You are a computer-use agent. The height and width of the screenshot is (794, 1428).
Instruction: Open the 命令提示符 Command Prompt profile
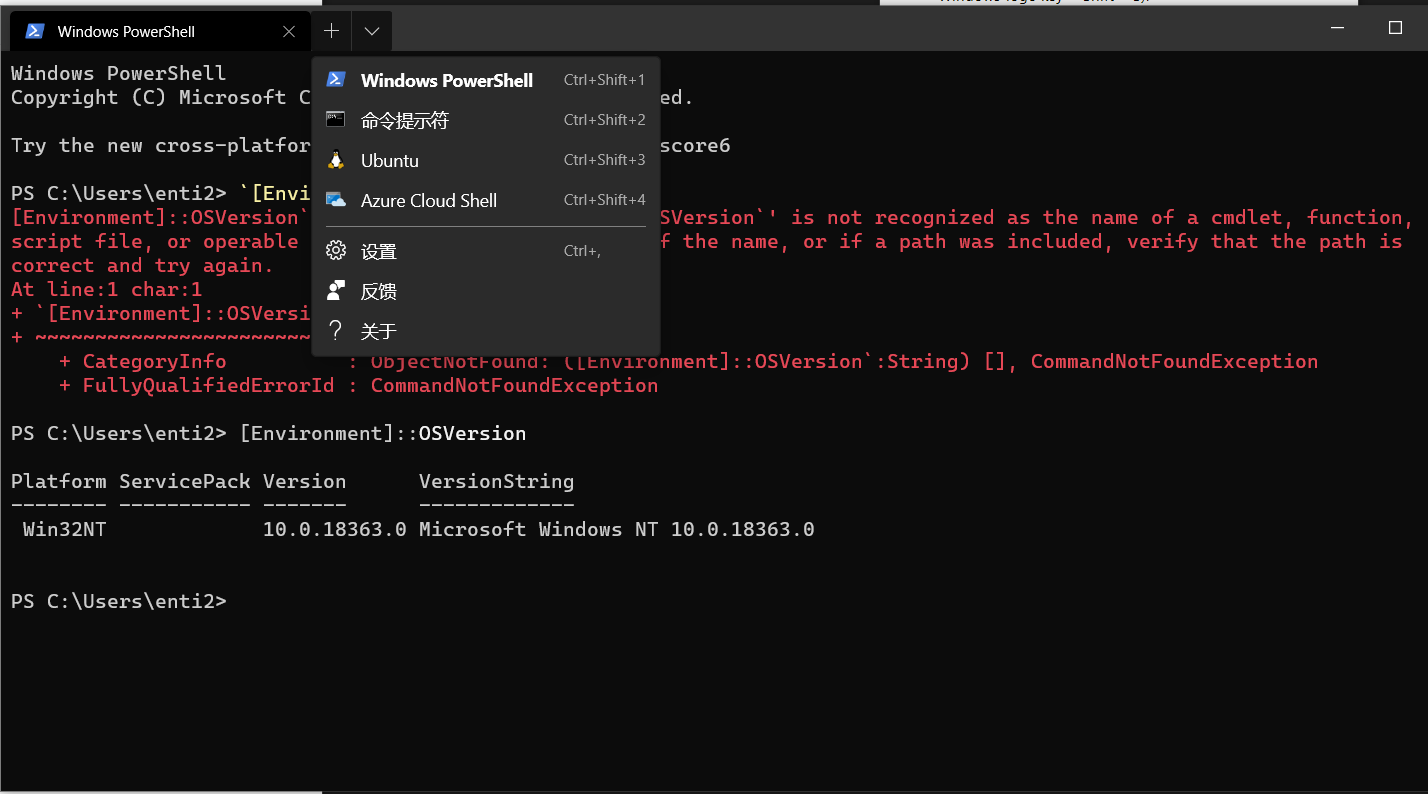pyautogui.click(x=404, y=120)
